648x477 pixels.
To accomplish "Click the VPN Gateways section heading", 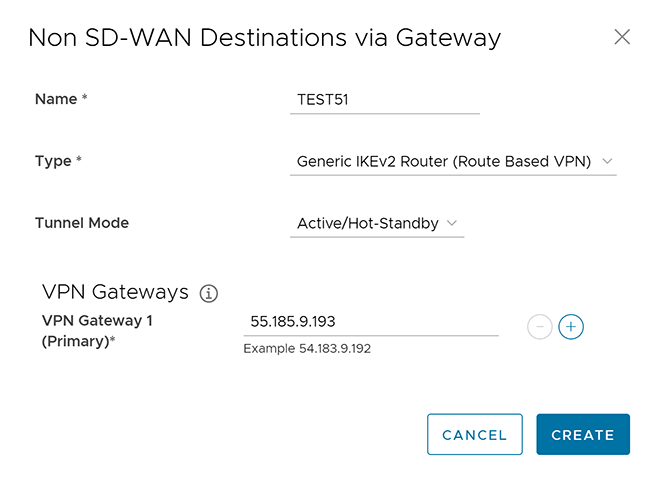I will click(x=115, y=292).
